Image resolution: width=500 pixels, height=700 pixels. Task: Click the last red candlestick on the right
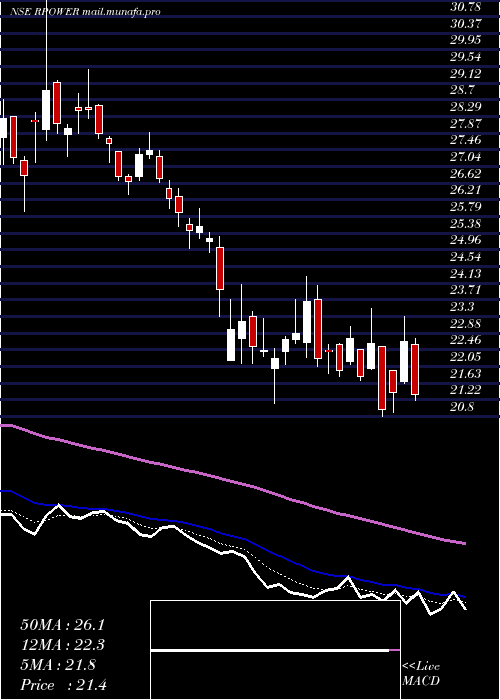(x=415, y=370)
